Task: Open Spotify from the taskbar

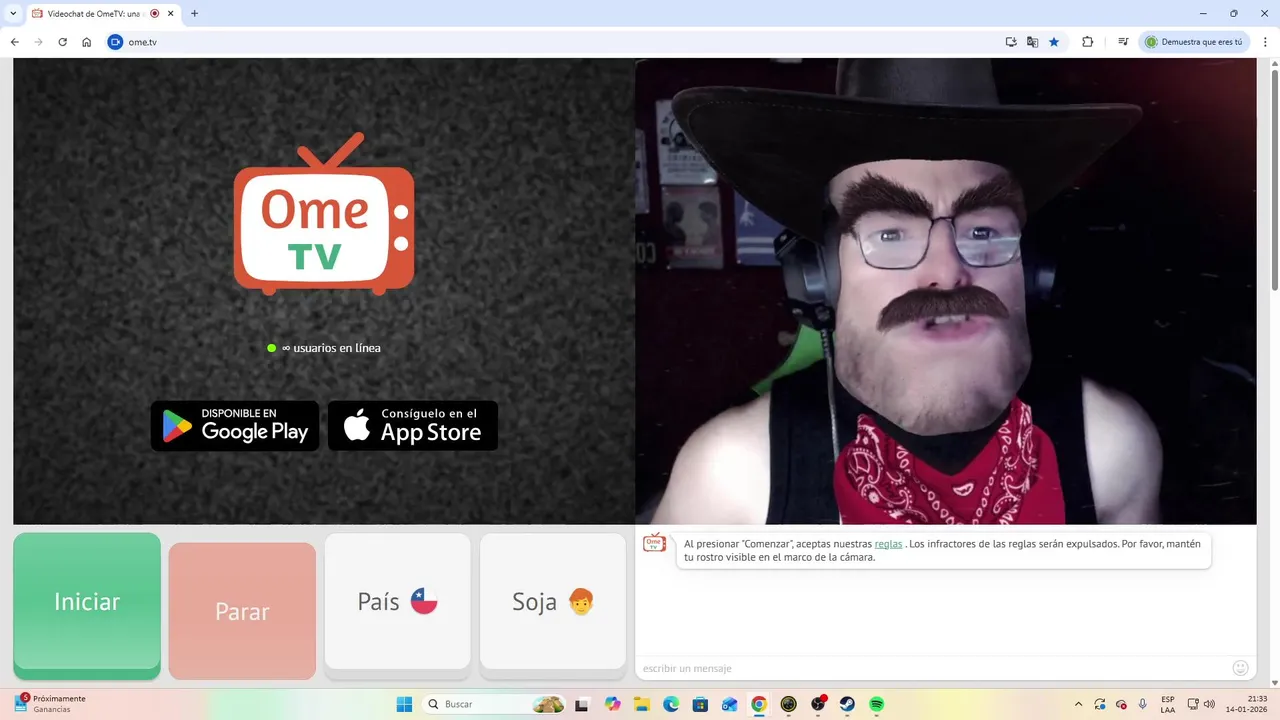Action: [x=877, y=704]
